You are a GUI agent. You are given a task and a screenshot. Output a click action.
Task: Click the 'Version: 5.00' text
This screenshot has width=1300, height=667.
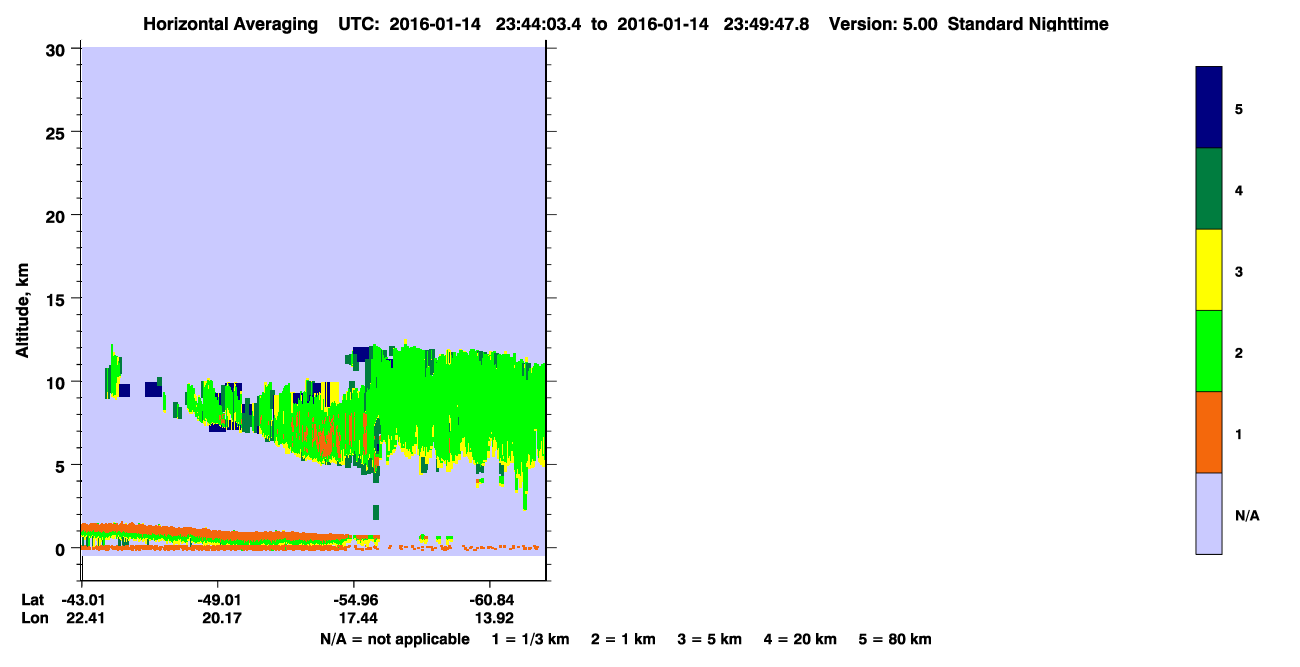[x=883, y=24]
